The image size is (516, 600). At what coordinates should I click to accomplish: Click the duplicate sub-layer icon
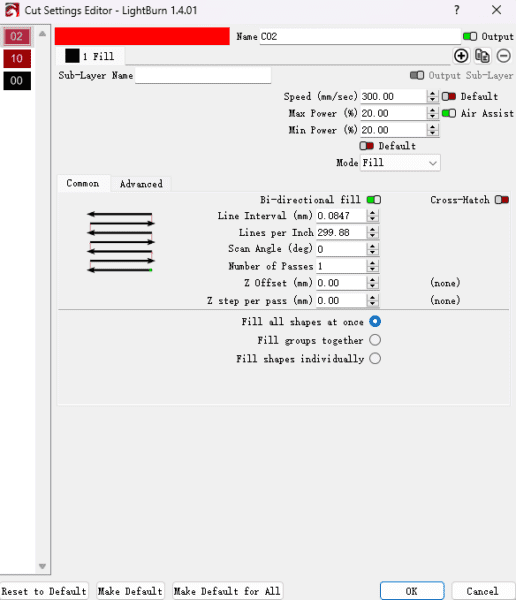(482, 56)
